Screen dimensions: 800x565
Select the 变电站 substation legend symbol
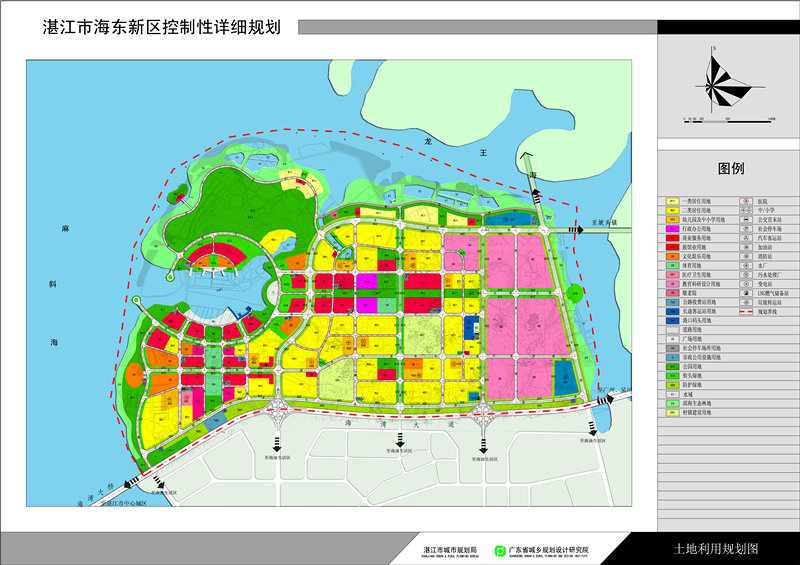[745, 282]
